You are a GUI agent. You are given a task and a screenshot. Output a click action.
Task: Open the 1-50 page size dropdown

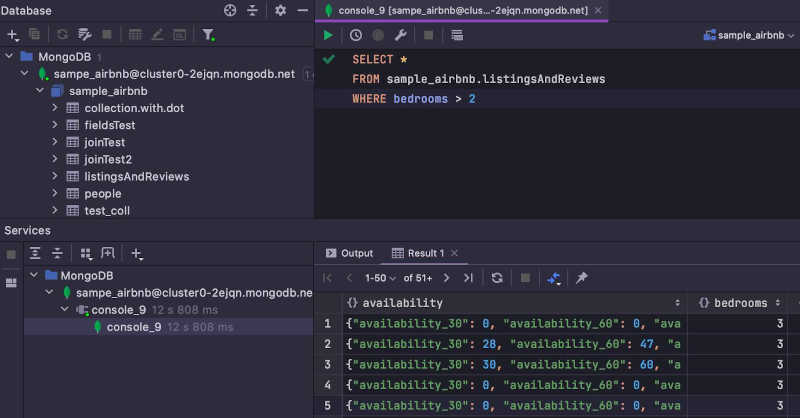380,278
